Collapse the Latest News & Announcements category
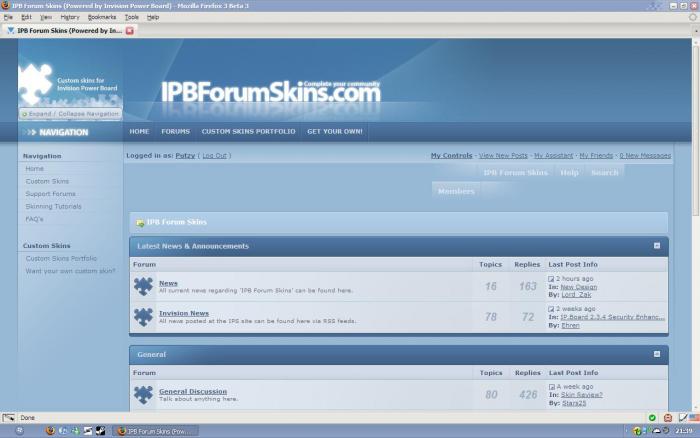700x438 pixels. [657, 245]
